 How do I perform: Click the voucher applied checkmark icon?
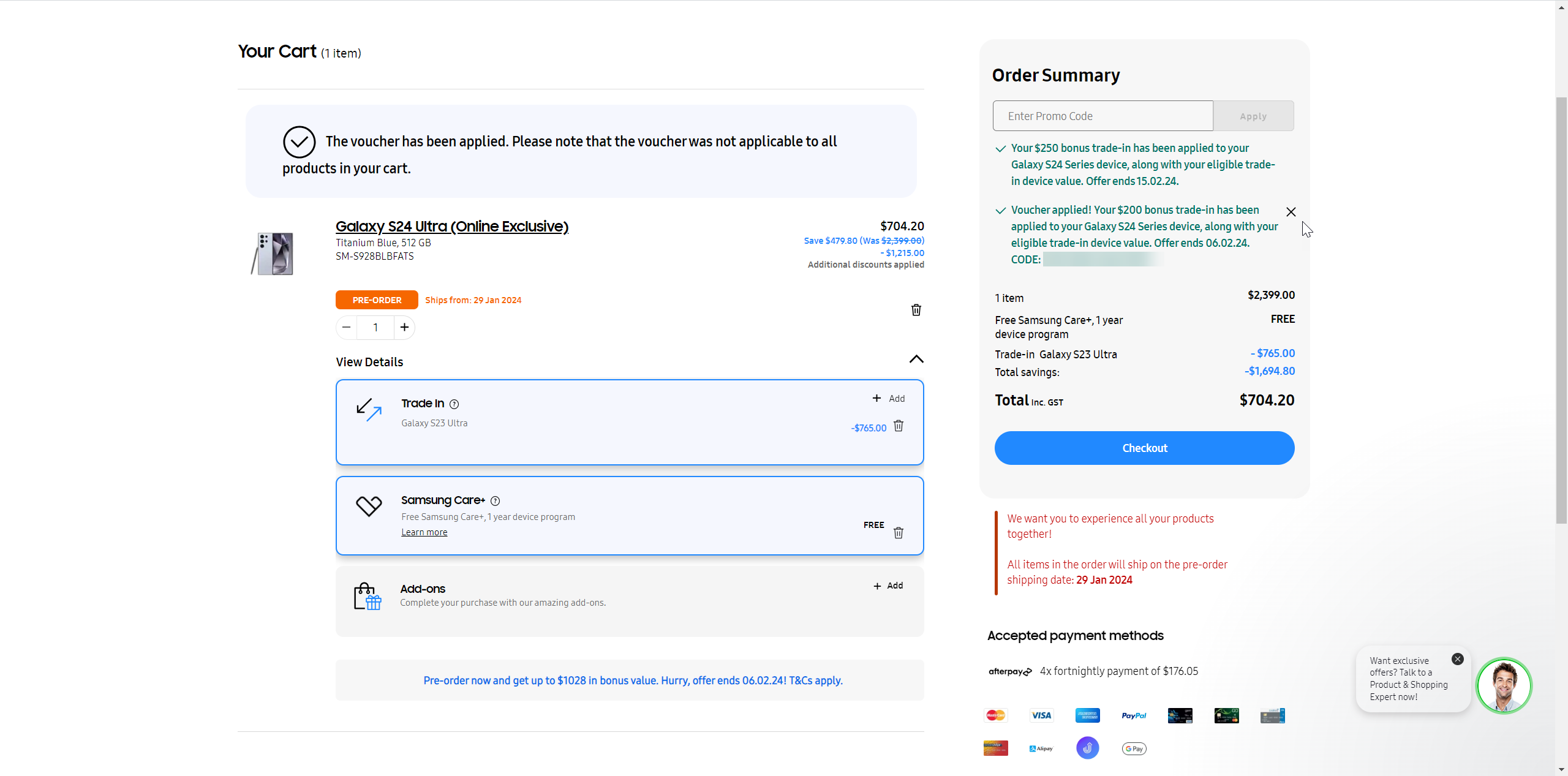tap(1001, 211)
